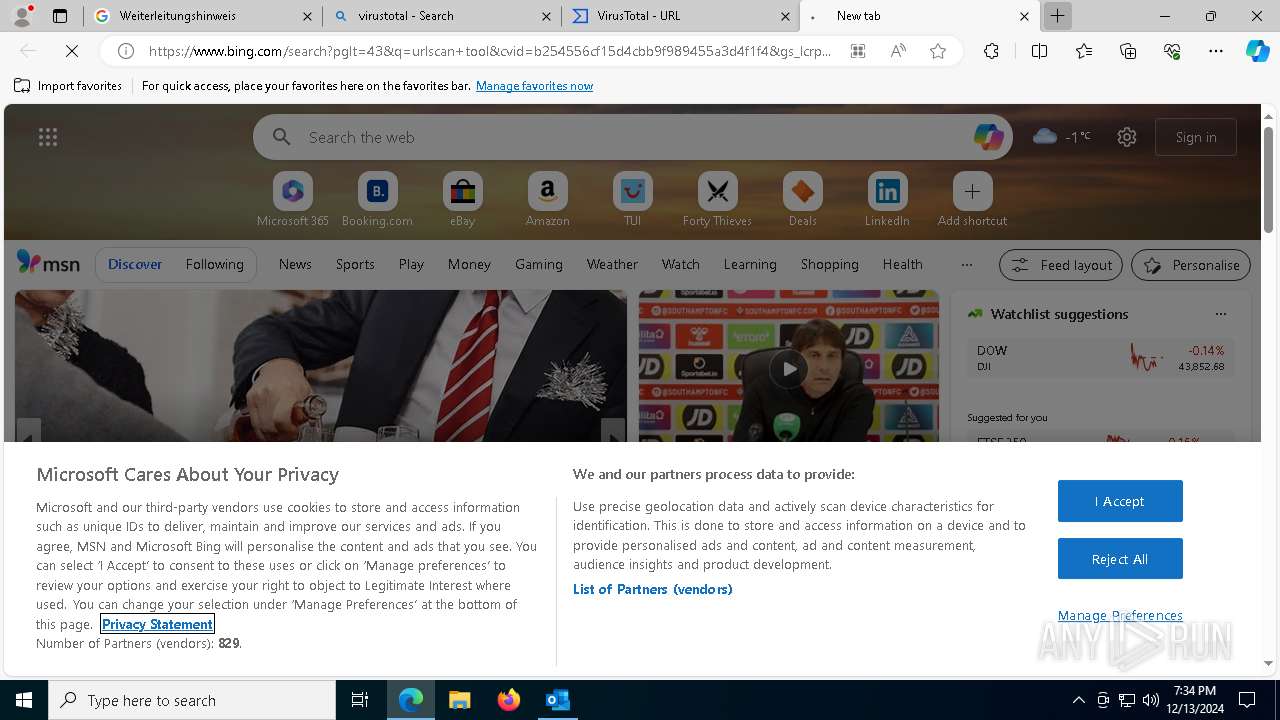Viewport: 1280px width, 720px height.
Task: Open browser profile avatar
Action: pos(22,15)
